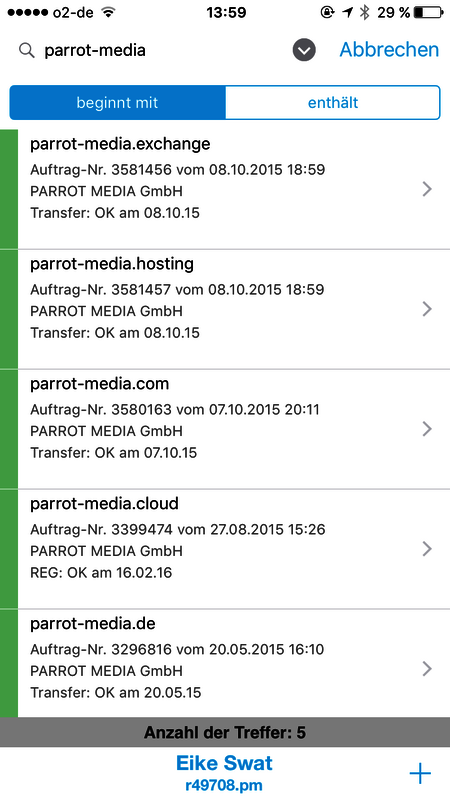Select the "beginnt mit" filter segment
Image resolution: width=450 pixels, height=800 pixels.
(x=117, y=103)
